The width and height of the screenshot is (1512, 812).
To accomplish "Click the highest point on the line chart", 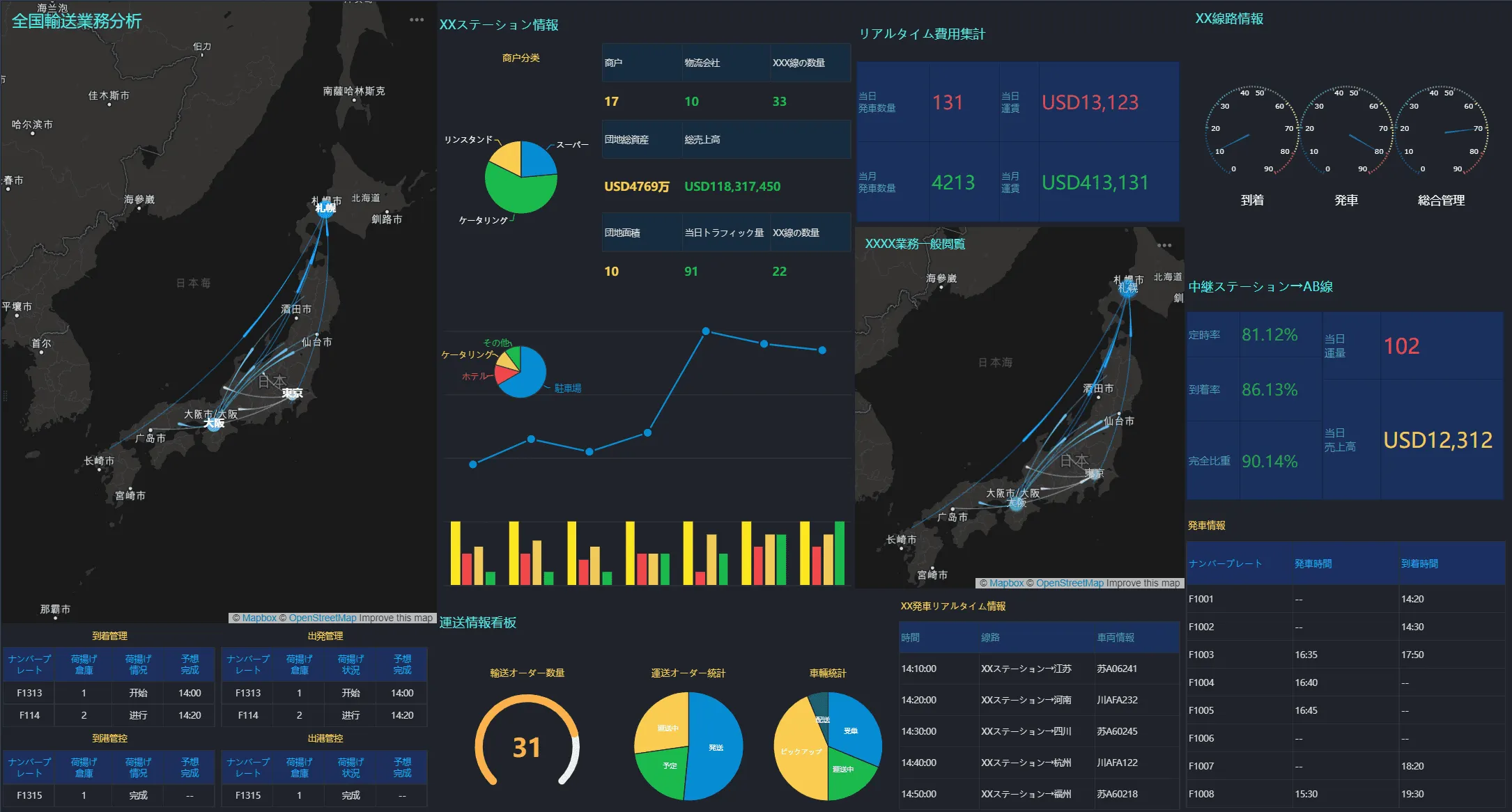I will click(706, 331).
